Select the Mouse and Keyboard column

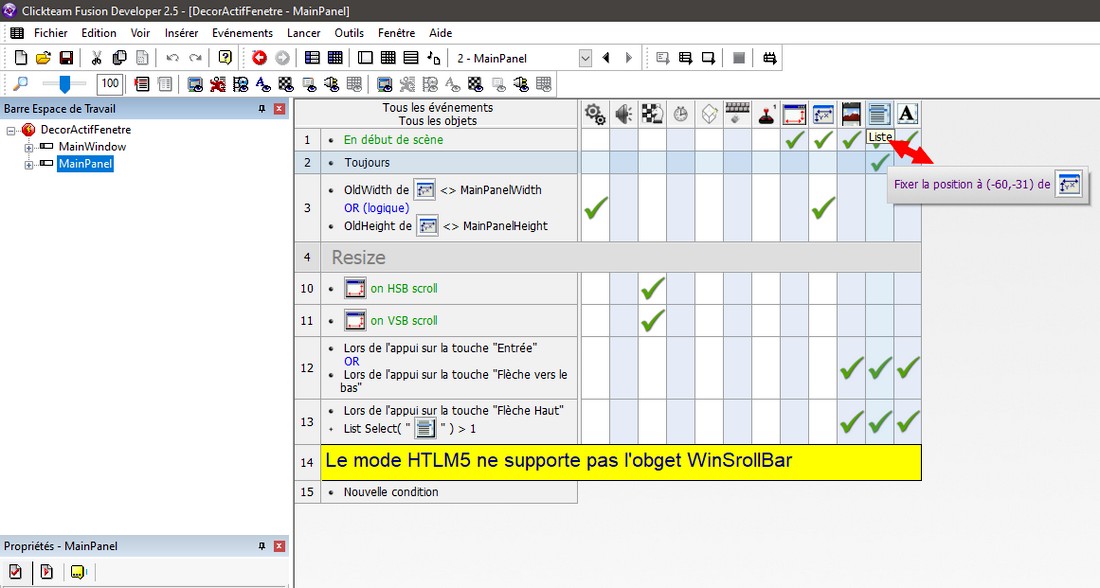point(737,114)
